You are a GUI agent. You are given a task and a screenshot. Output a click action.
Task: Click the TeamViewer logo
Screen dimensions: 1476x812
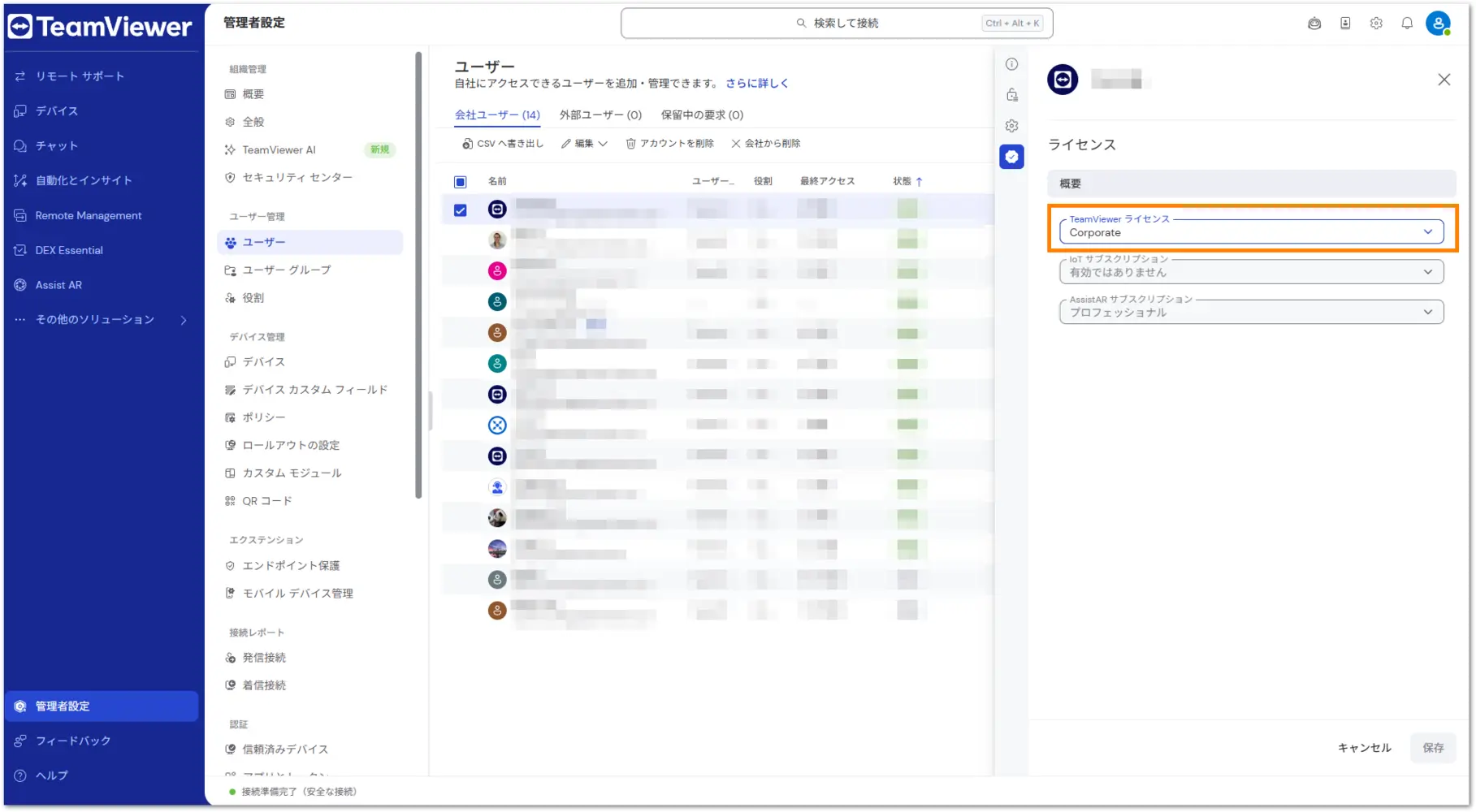101,27
